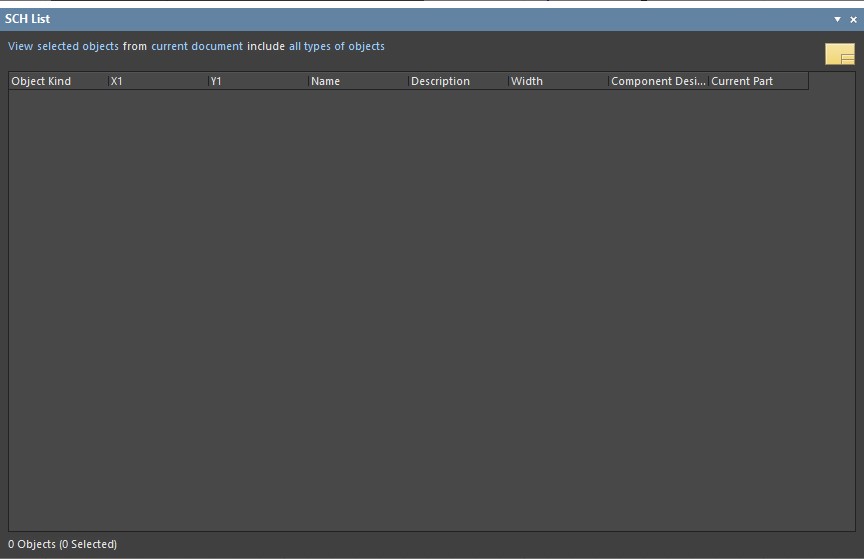Sort by the Y1 column header
Screen dimensions: 864x559
click(258, 81)
